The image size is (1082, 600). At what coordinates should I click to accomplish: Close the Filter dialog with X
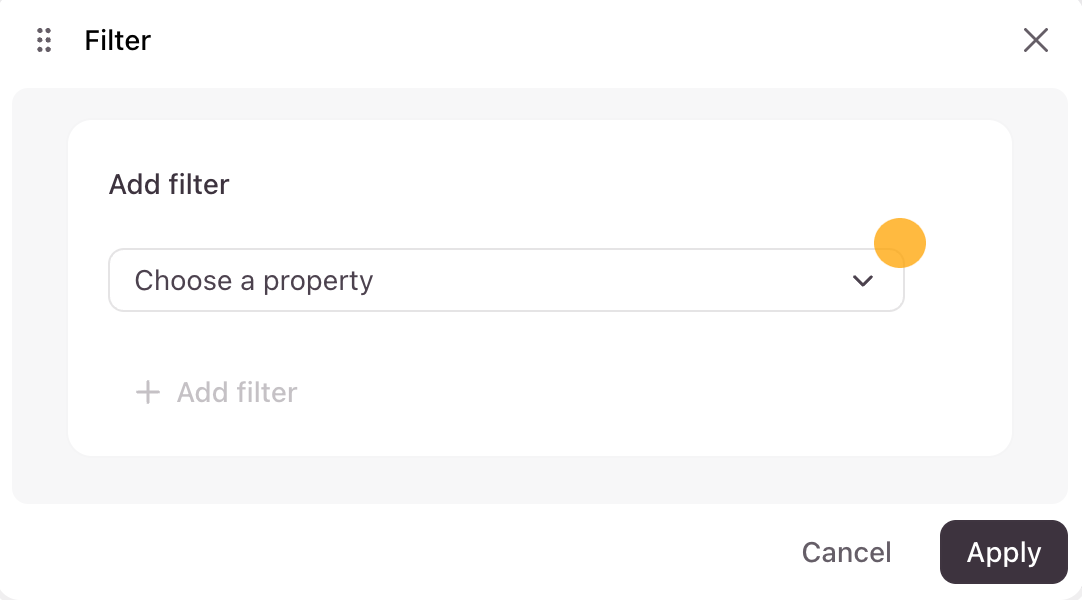coord(1036,40)
